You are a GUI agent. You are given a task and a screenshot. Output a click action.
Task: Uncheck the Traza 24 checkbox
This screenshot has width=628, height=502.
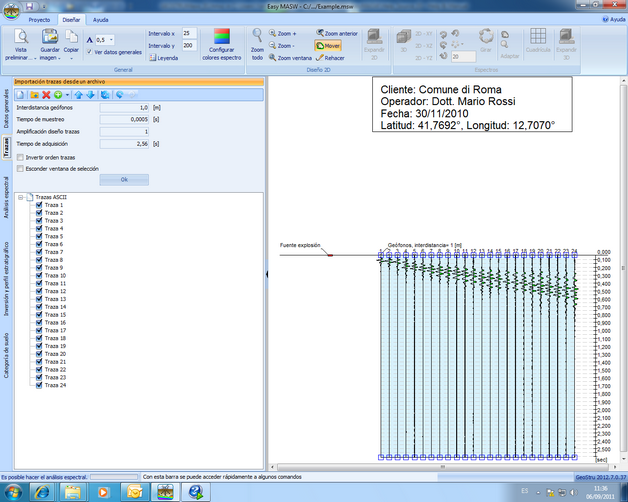(x=39, y=385)
